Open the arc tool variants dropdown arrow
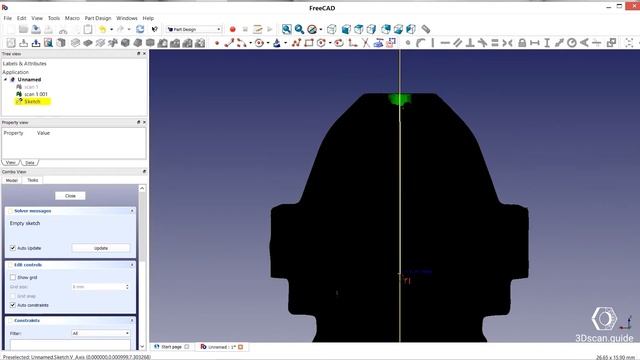The width and height of the screenshot is (640, 360). click(x=250, y=42)
